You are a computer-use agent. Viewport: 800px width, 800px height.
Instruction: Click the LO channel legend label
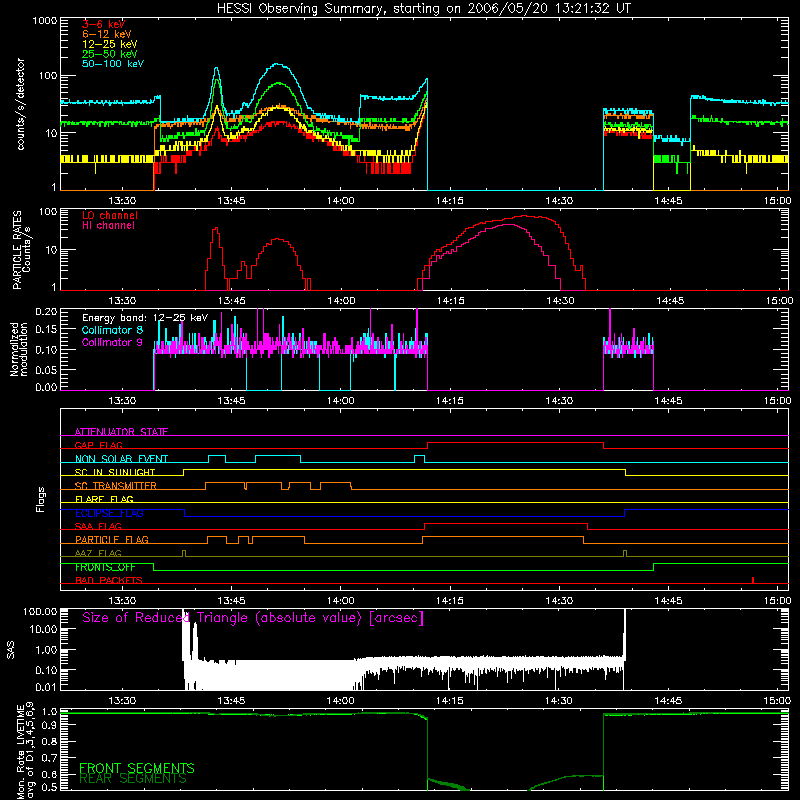(x=110, y=215)
